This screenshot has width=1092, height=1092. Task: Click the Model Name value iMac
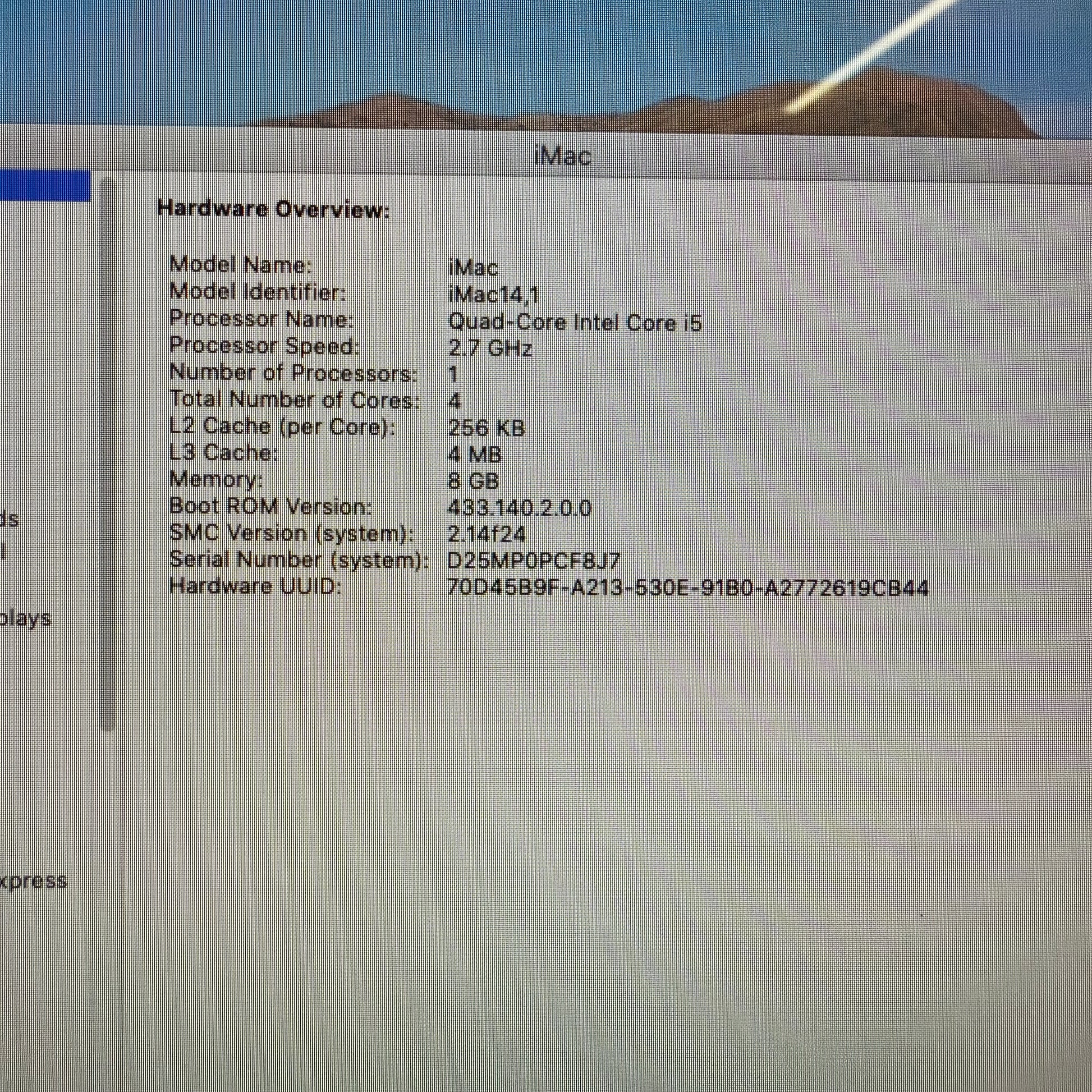coord(473,266)
